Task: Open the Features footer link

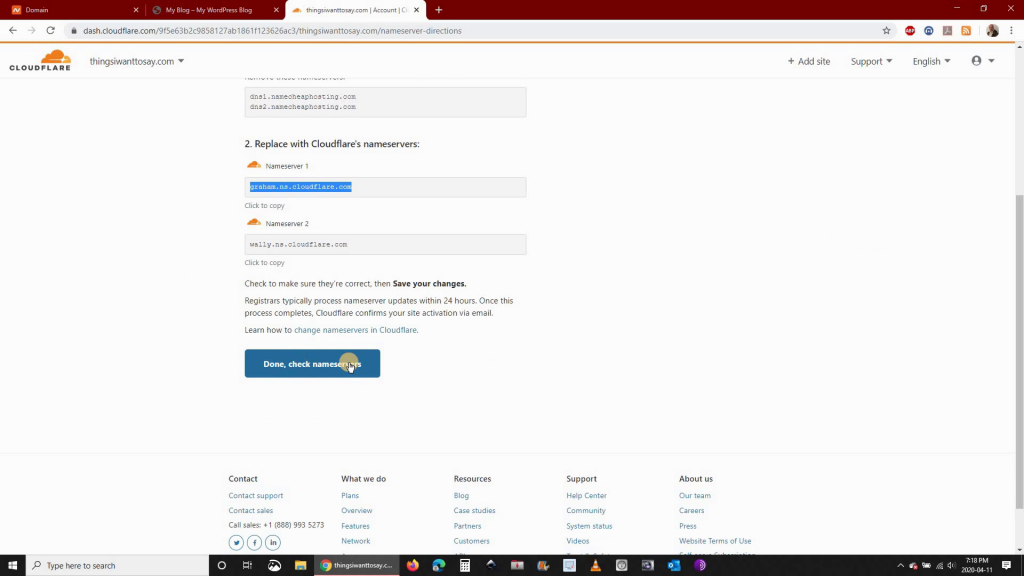Action: point(355,526)
